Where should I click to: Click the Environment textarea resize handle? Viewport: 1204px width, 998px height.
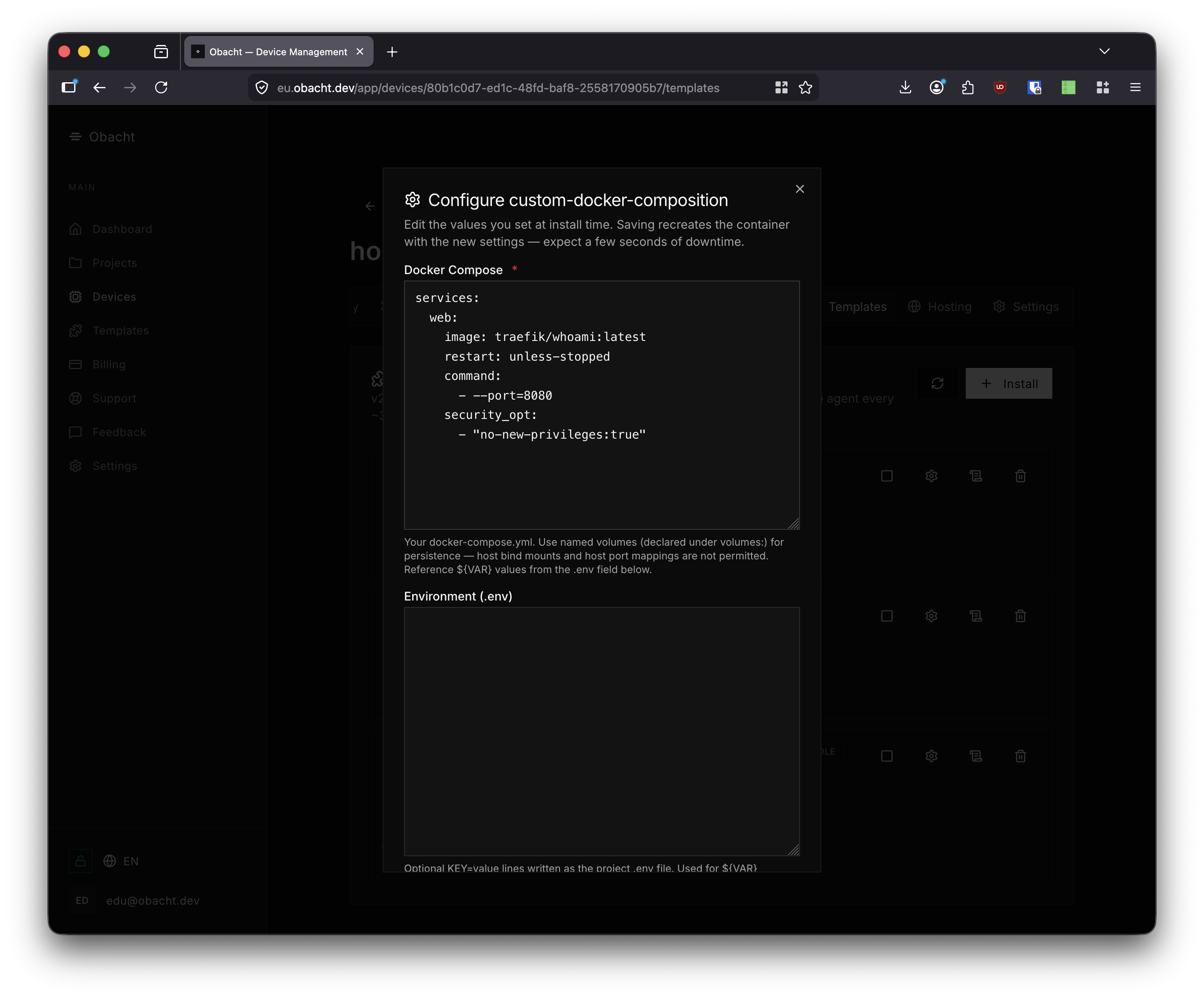coord(794,850)
